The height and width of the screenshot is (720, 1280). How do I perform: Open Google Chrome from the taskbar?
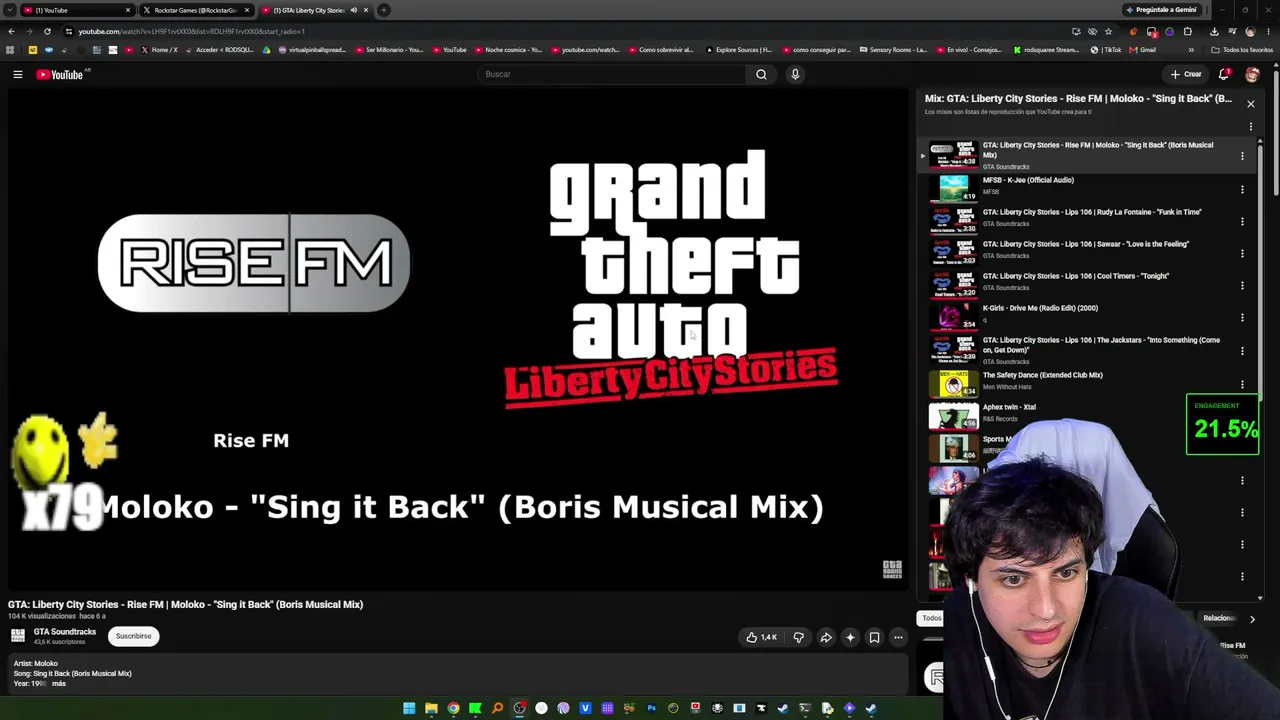click(x=453, y=709)
